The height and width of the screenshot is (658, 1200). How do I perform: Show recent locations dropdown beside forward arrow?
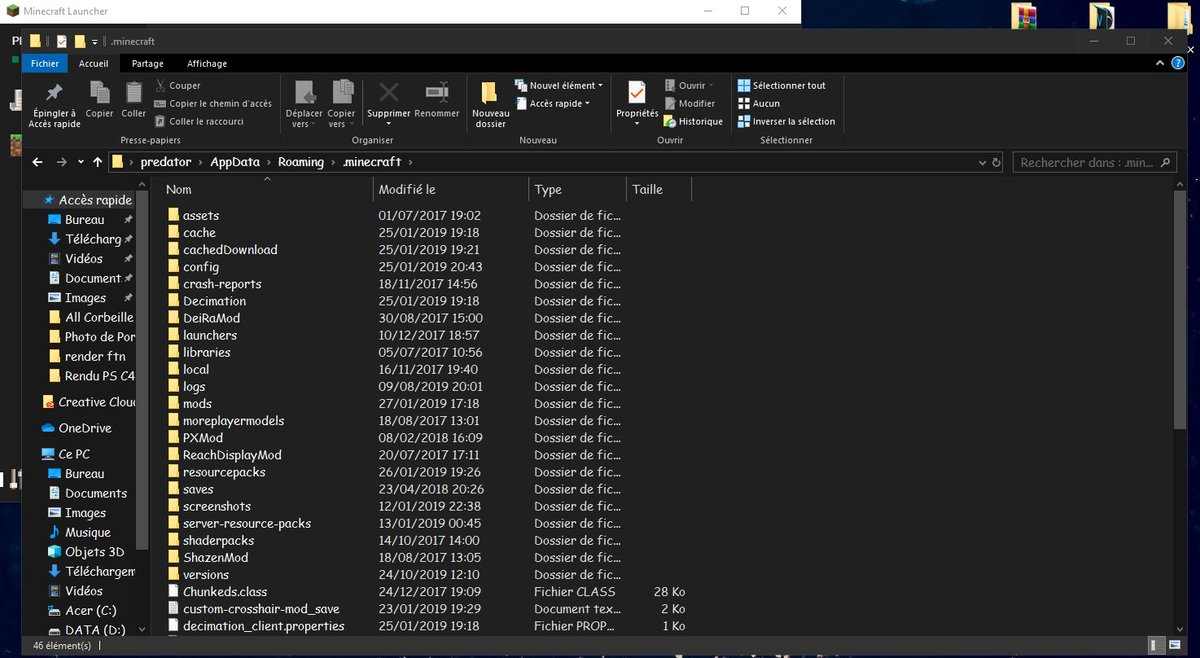point(79,162)
